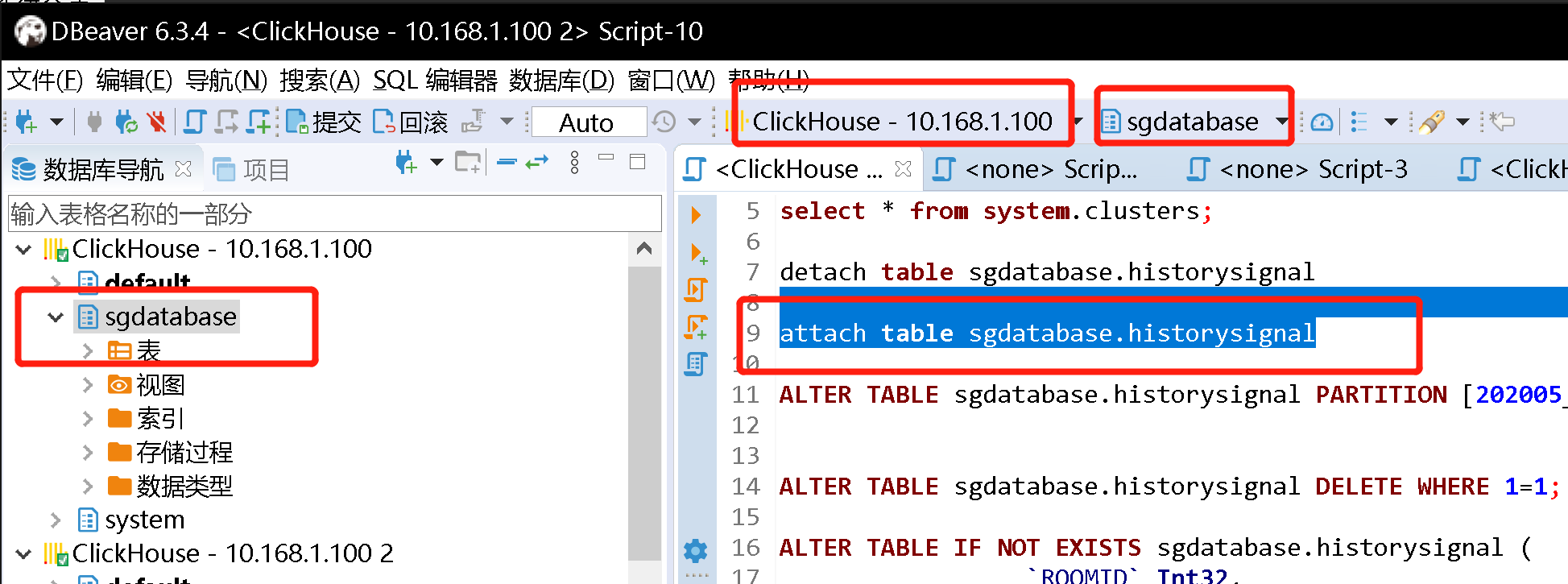The image size is (1568, 584).
Task: Click the pen highlighter icon in toolbar
Action: 1432,122
